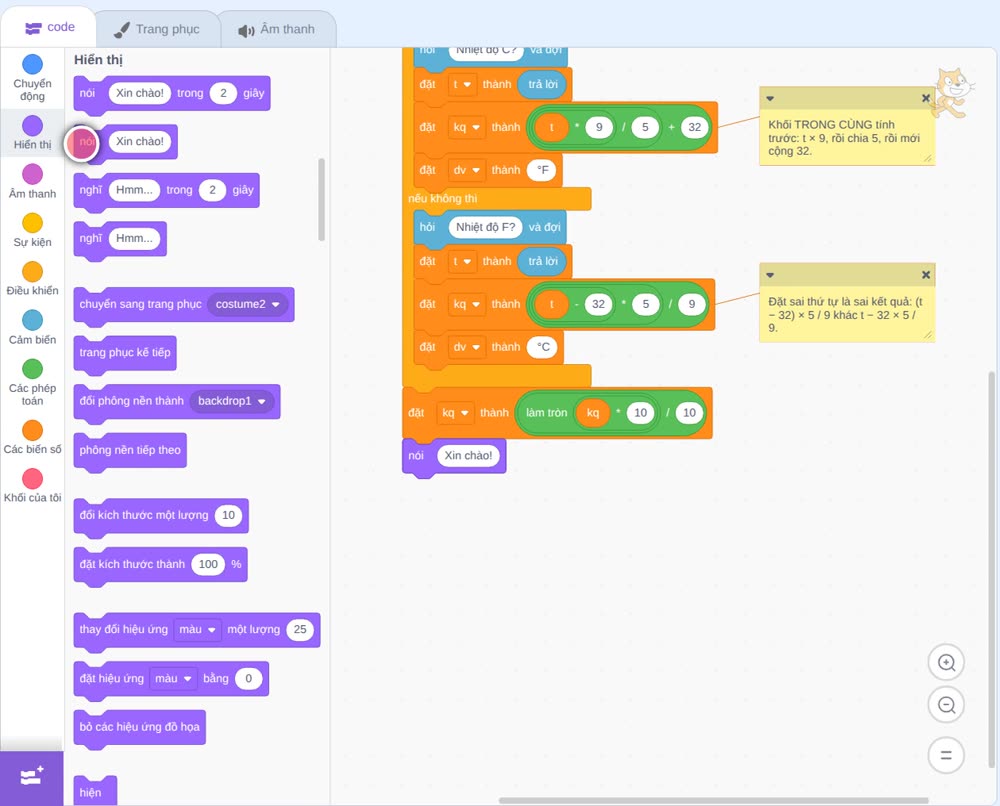Zoom in on the workspace
The width and height of the screenshot is (1000, 806).
pos(946,663)
